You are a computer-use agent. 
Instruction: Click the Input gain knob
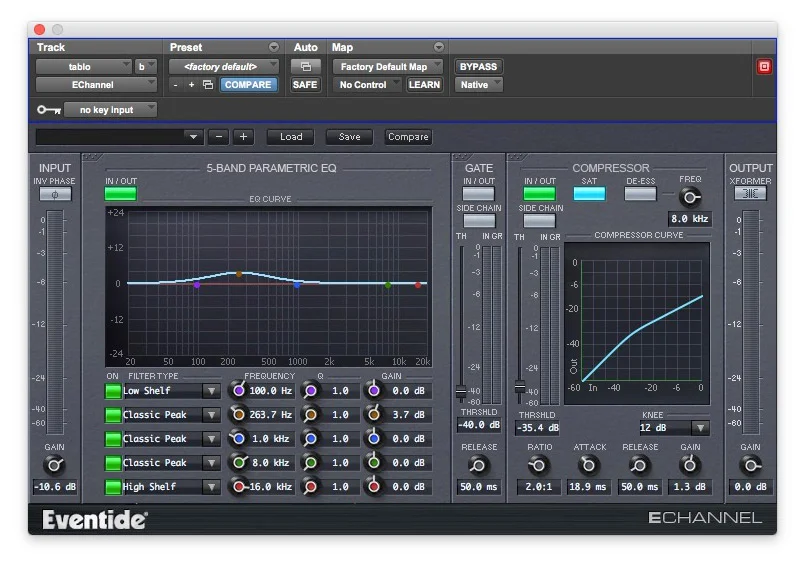coord(54,465)
